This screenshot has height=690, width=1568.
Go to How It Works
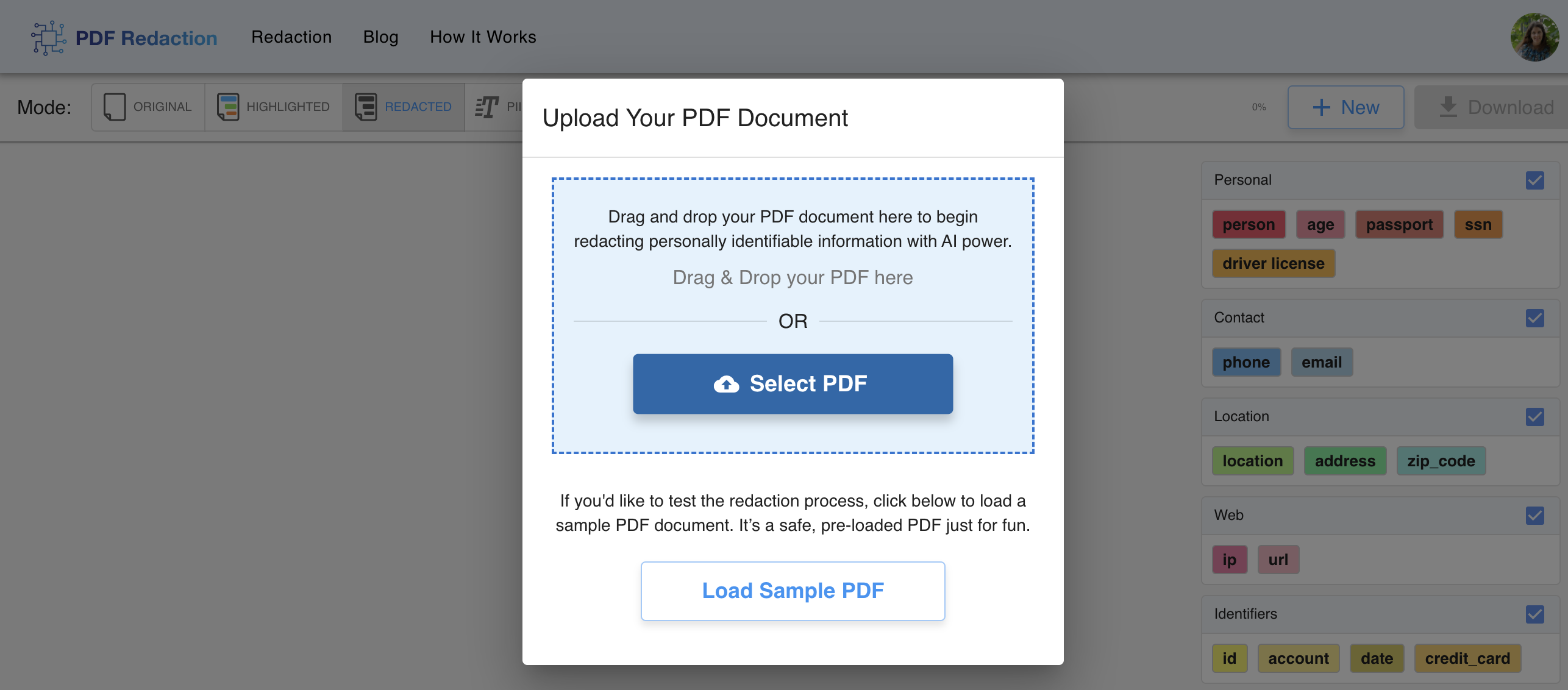point(483,37)
